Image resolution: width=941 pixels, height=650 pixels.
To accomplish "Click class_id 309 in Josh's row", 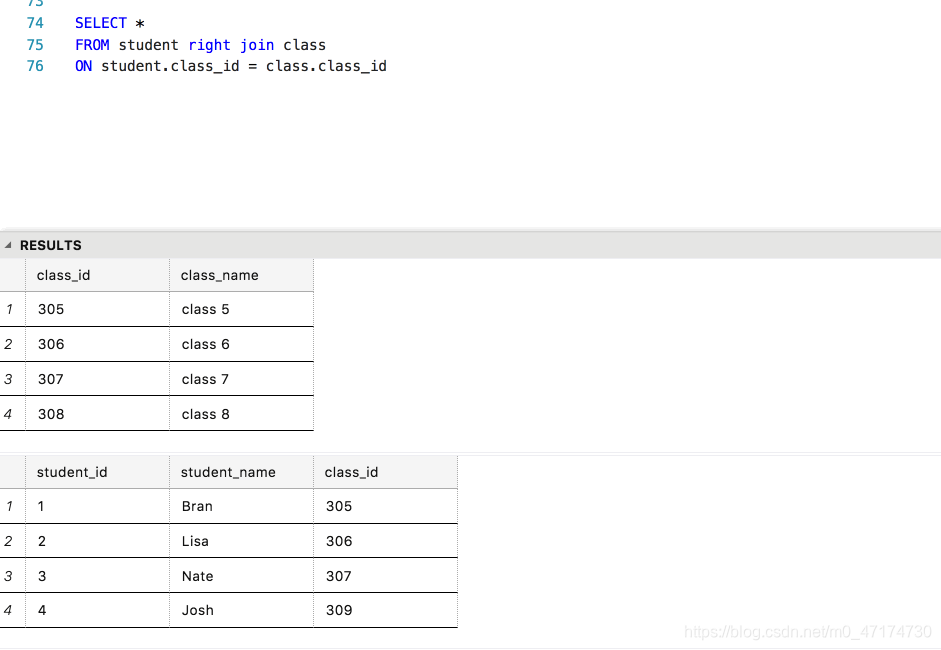I will click(x=386, y=610).
